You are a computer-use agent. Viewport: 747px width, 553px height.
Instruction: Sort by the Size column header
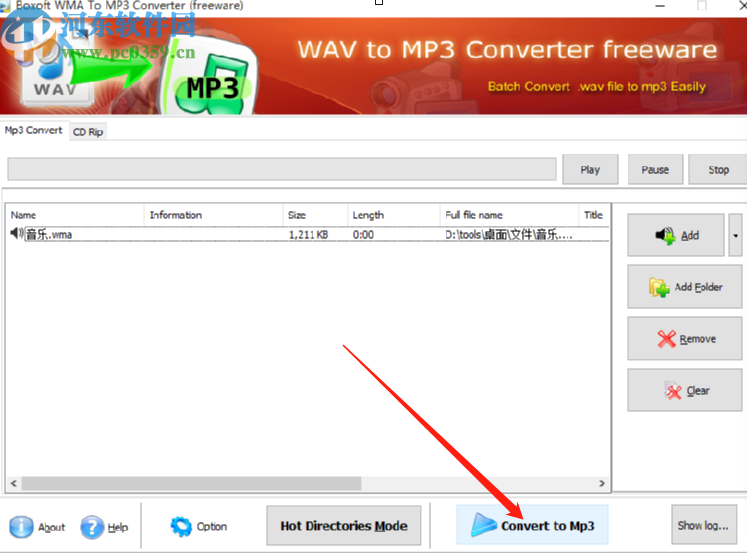click(x=315, y=215)
